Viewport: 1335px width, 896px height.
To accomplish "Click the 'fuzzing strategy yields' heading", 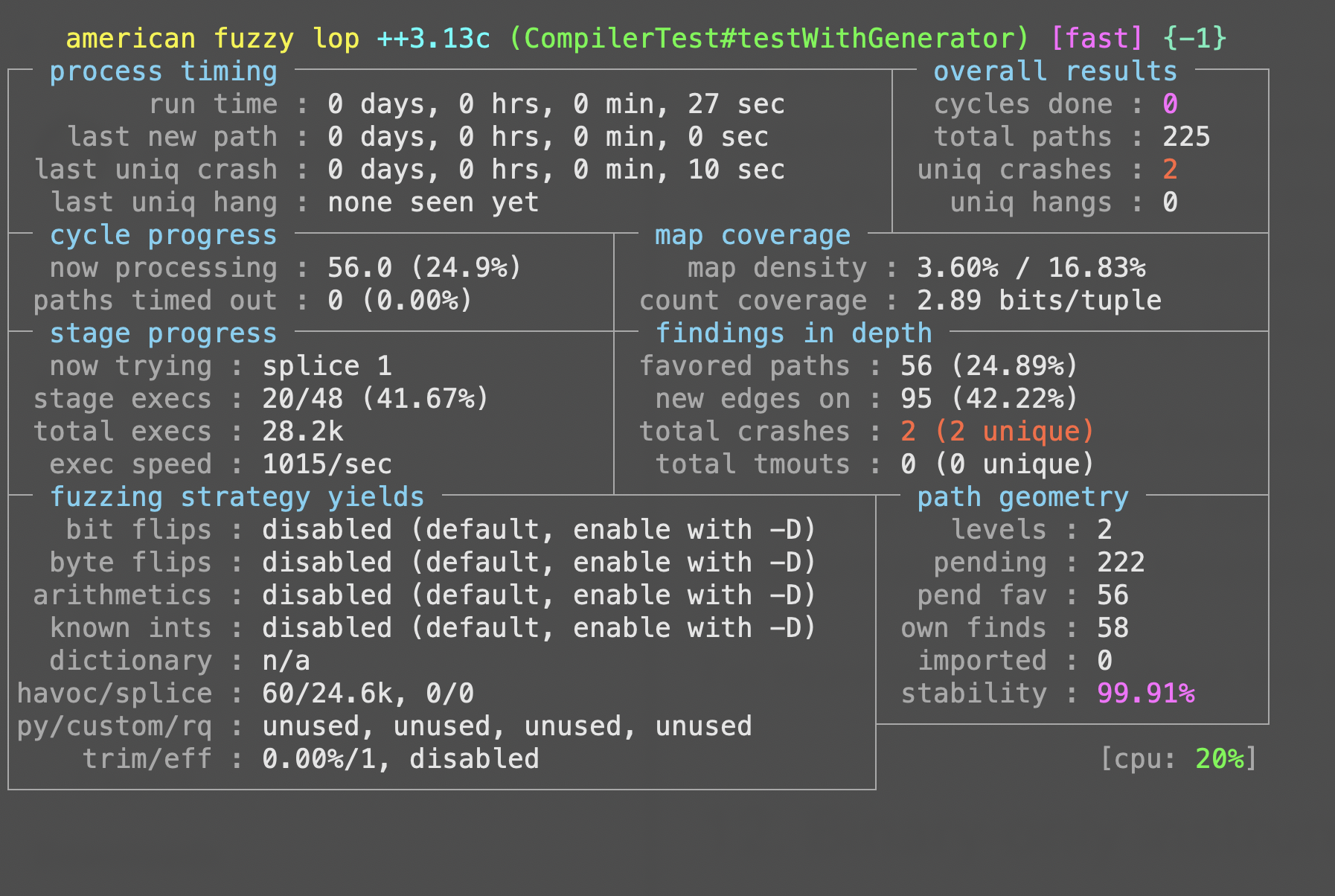I will click(x=237, y=497).
